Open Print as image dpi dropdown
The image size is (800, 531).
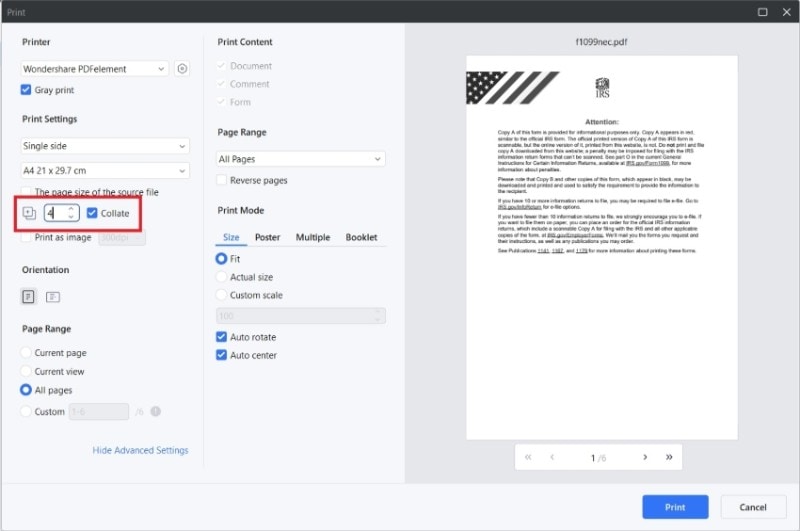(122, 238)
